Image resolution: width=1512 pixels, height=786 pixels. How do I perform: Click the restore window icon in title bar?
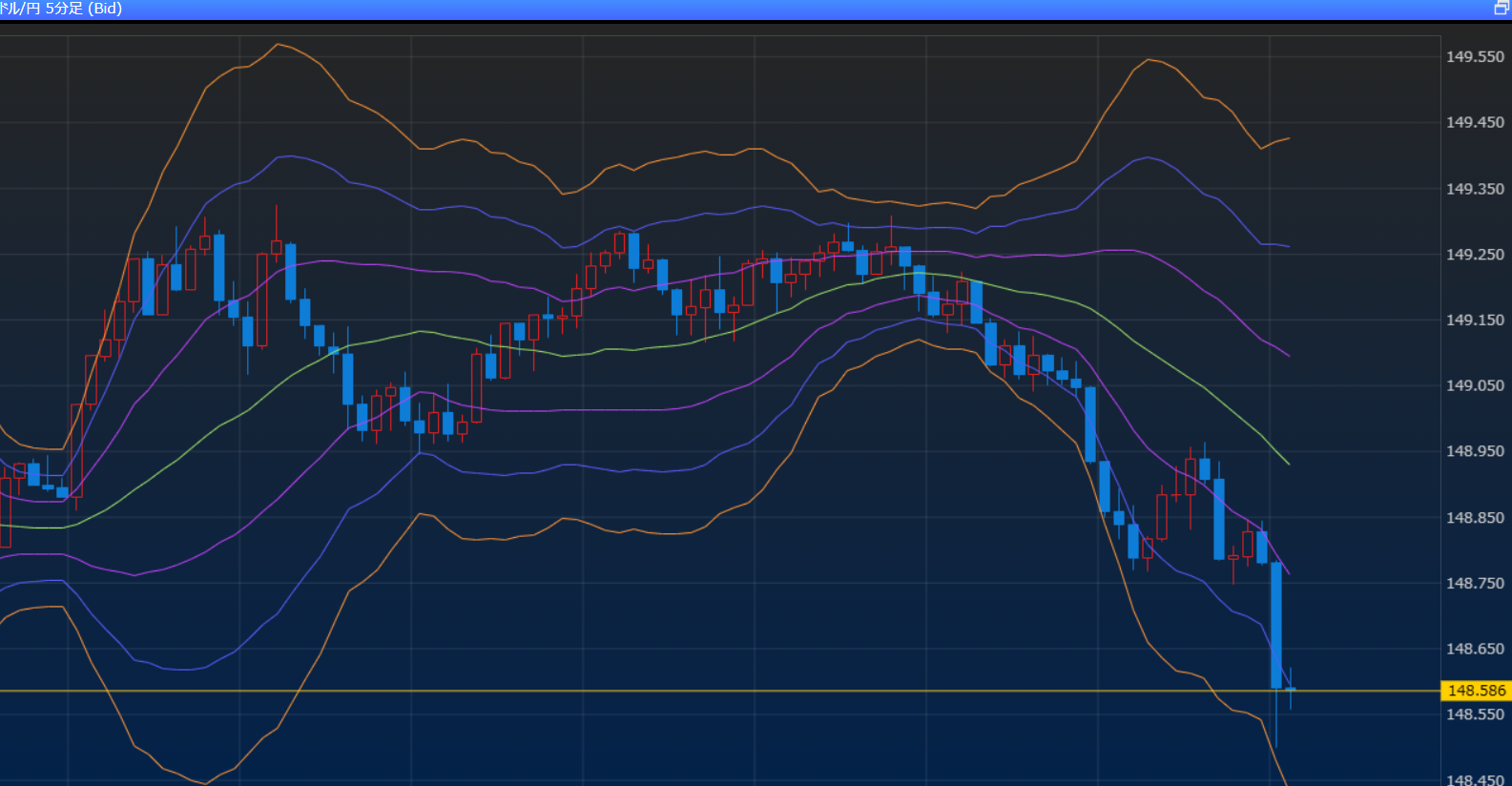pyautogui.click(x=1501, y=9)
